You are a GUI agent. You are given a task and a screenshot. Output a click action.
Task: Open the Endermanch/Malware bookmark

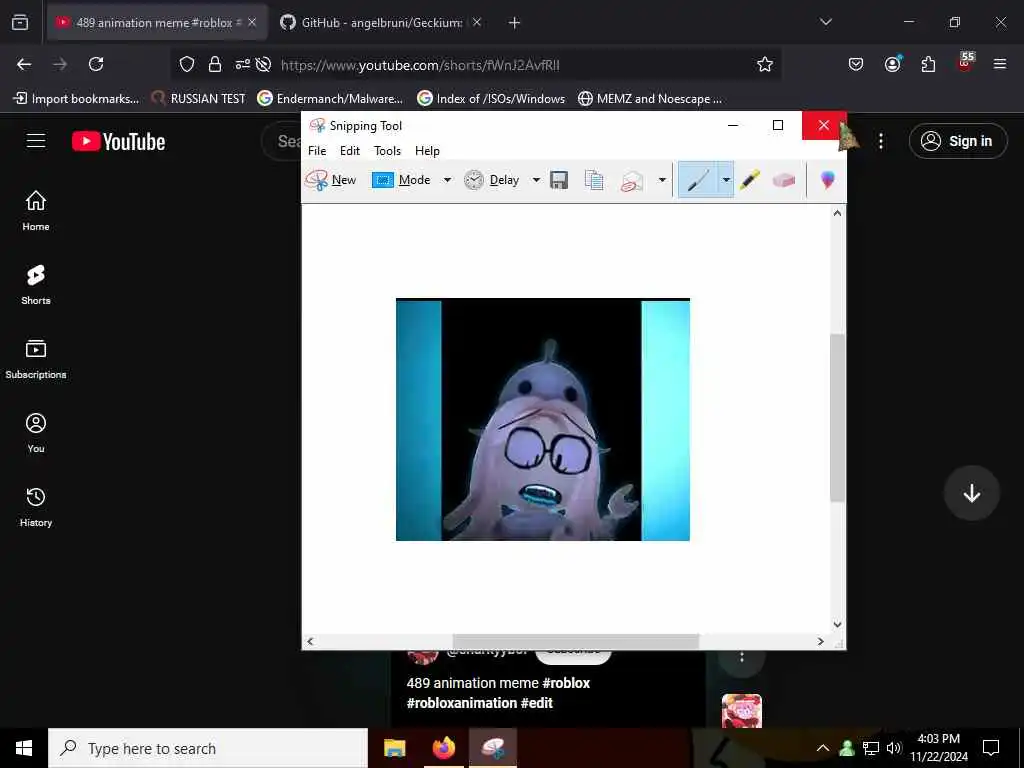[x=330, y=99]
